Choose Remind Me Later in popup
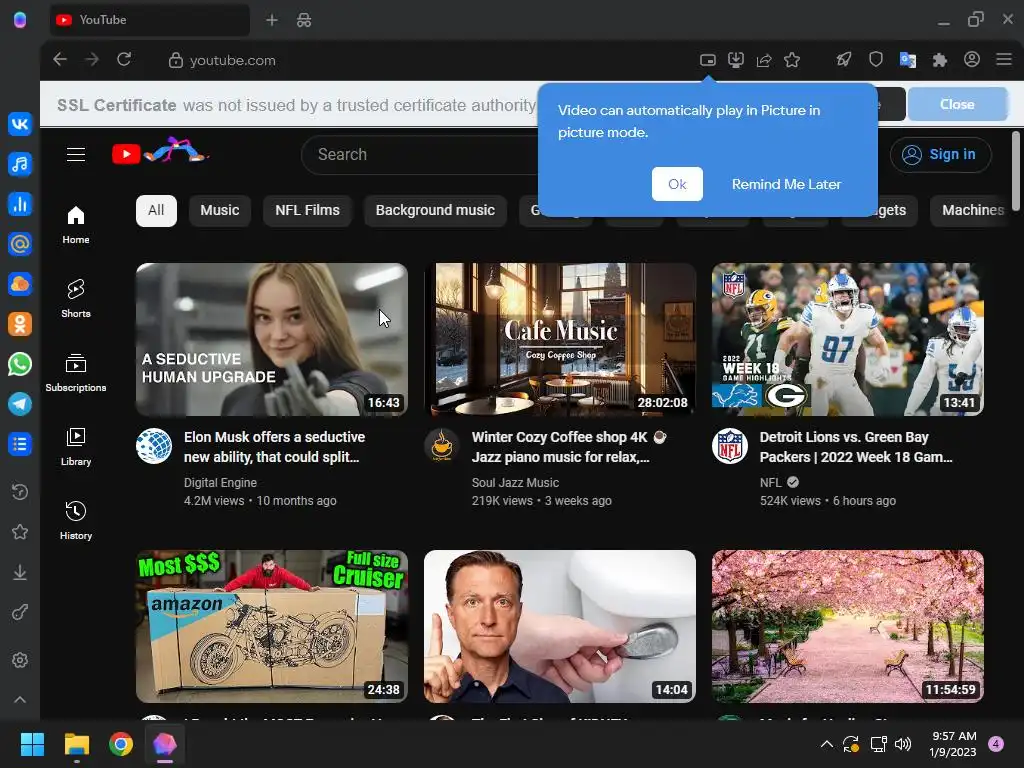The image size is (1024, 768). click(x=786, y=184)
